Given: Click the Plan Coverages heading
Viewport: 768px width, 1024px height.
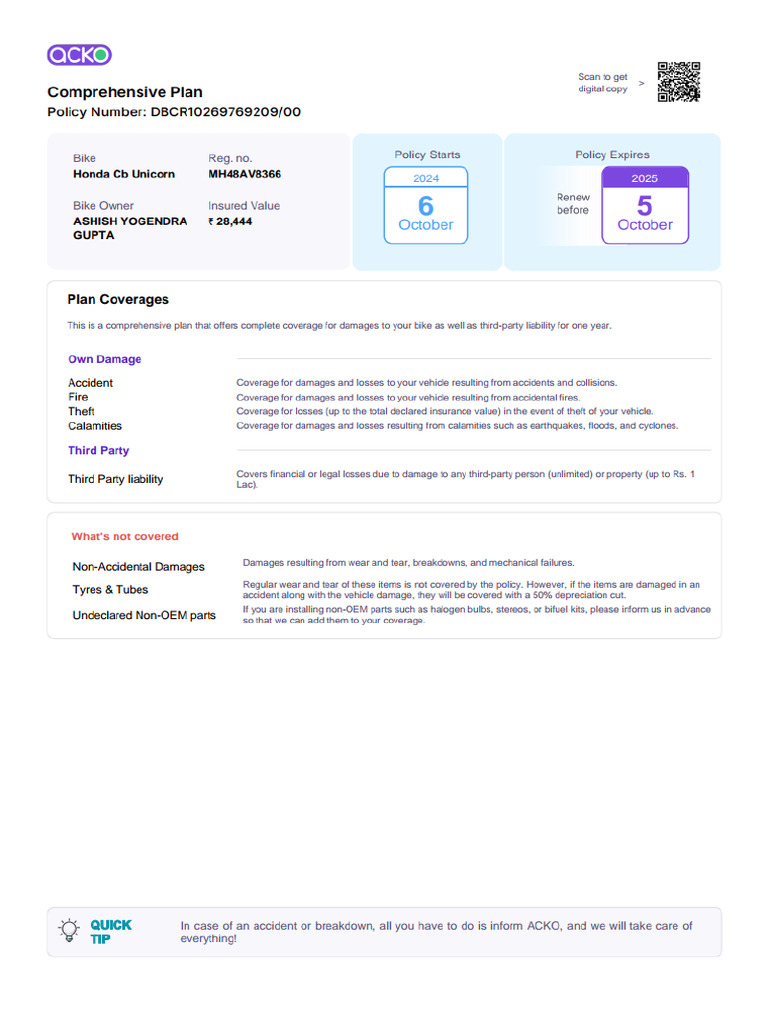Looking at the screenshot, I should [118, 300].
